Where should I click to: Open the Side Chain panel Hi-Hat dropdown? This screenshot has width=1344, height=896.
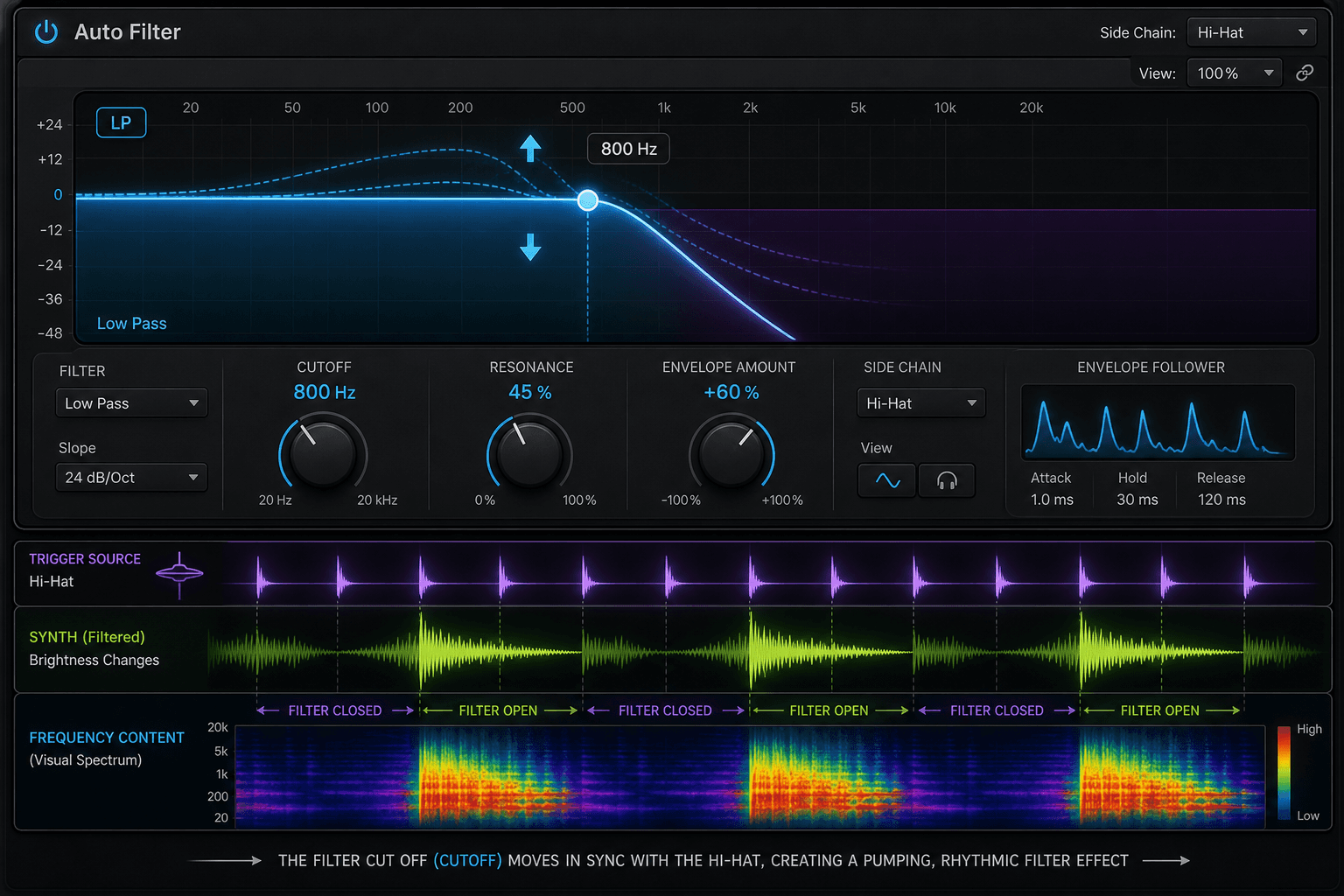pos(921,403)
